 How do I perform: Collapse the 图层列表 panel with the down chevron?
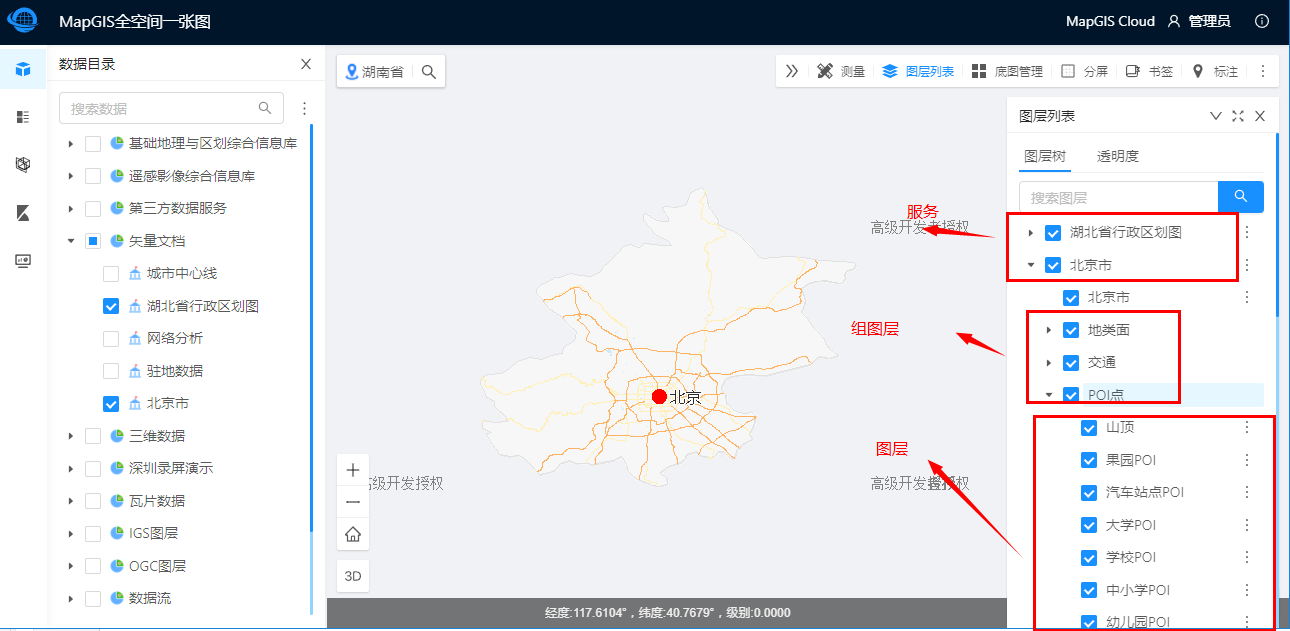1216,116
